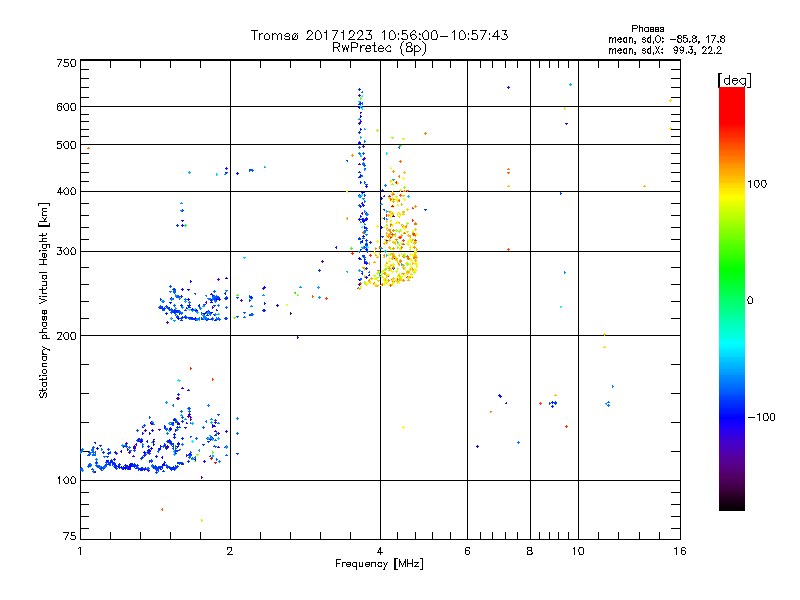Click x-axis tick label 8
The width and height of the screenshot is (800, 600).
point(530,551)
